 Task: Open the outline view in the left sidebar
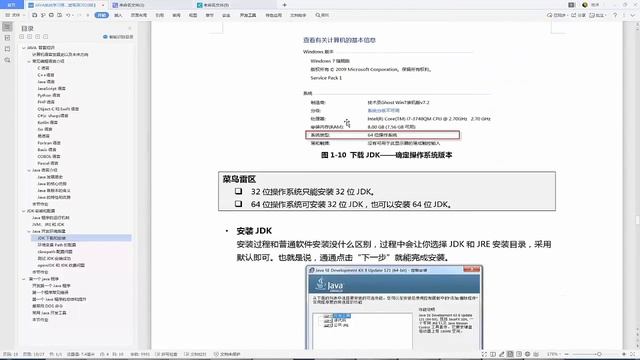[x=7, y=27]
